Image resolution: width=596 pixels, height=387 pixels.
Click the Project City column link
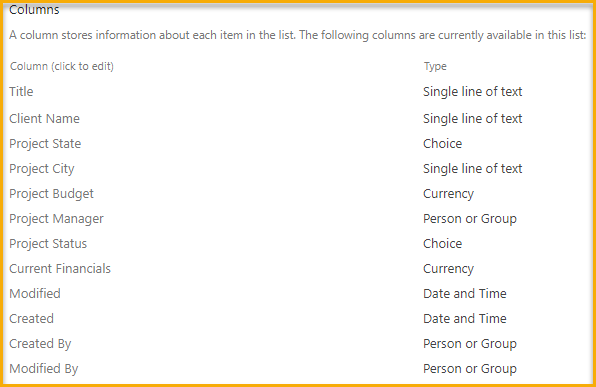coord(42,169)
